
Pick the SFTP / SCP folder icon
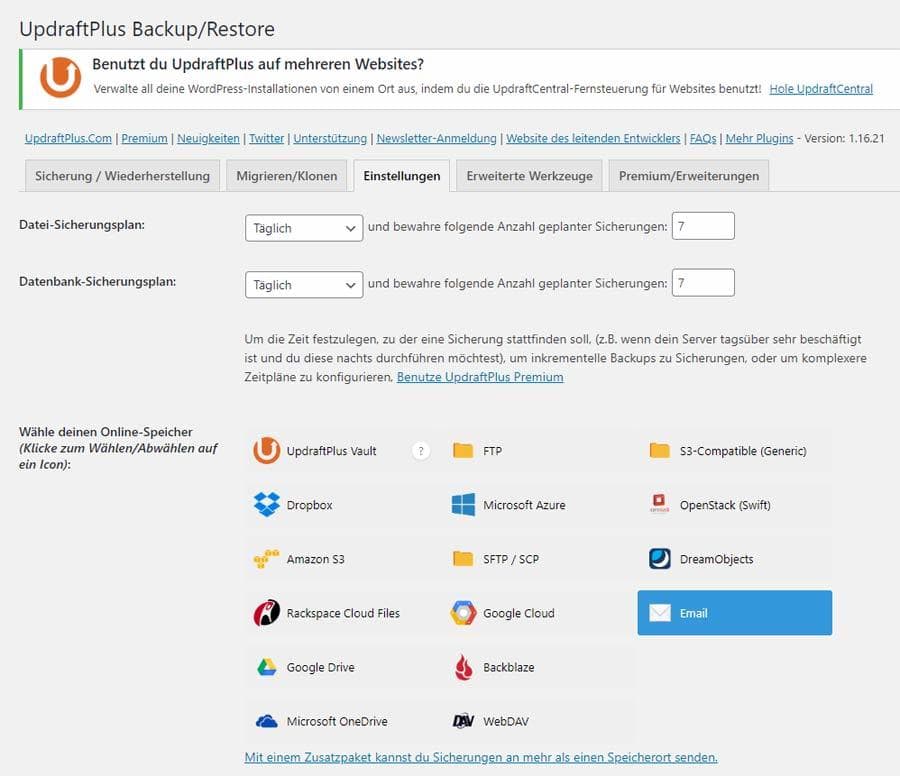tap(463, 558)
